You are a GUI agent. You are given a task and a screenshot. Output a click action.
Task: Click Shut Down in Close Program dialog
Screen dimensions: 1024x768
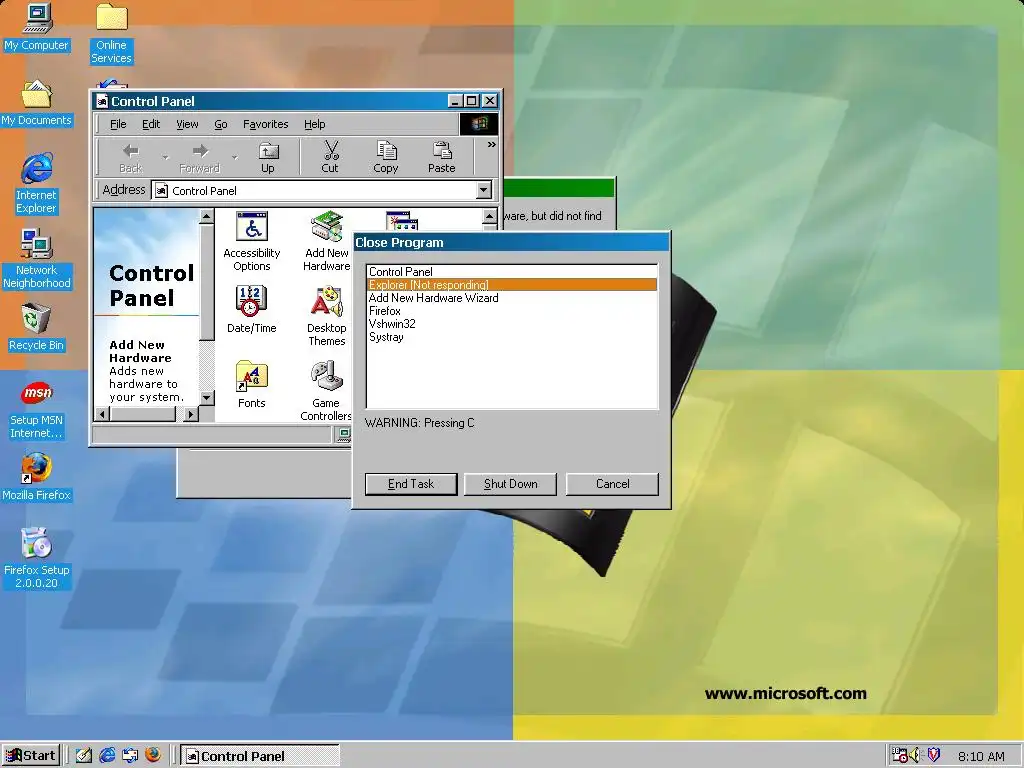coord(511,484)
